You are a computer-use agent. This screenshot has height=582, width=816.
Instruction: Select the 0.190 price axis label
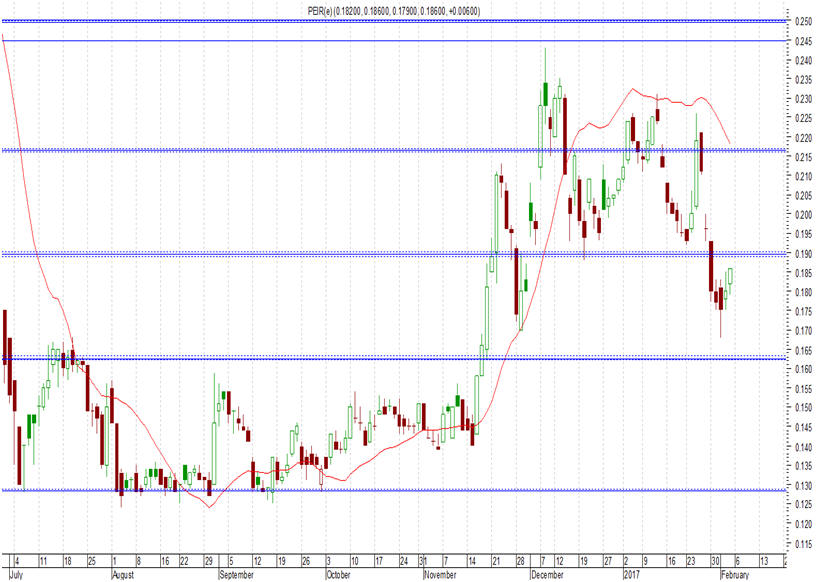click(x=804, y=254)
